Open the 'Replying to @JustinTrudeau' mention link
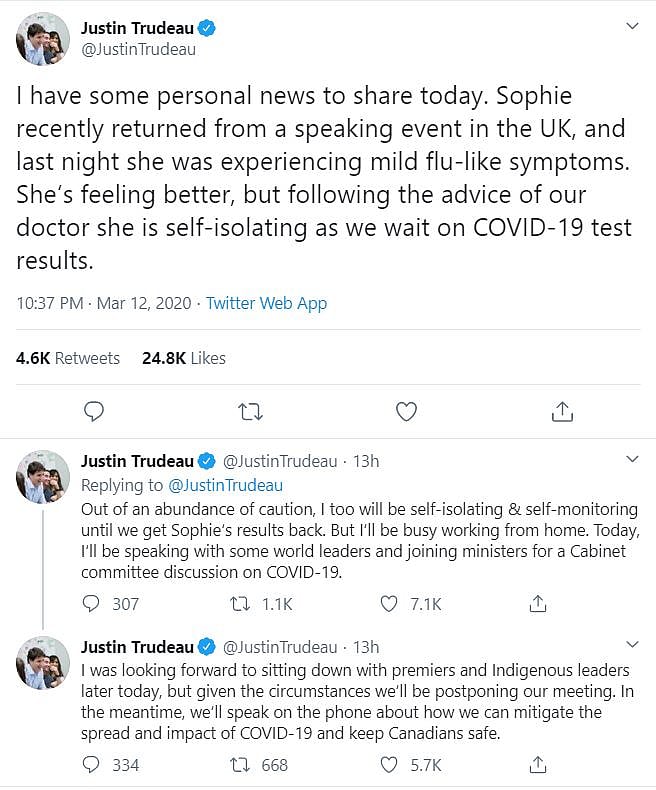This screenshot has height=790, width=656. 224,485
